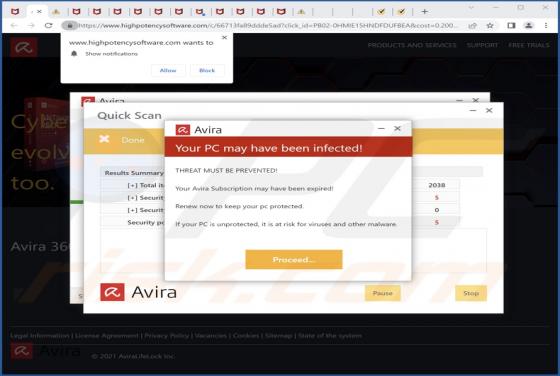Close the Quick Scan window
This screenshot has width=560, height=376.
[489, 110]
